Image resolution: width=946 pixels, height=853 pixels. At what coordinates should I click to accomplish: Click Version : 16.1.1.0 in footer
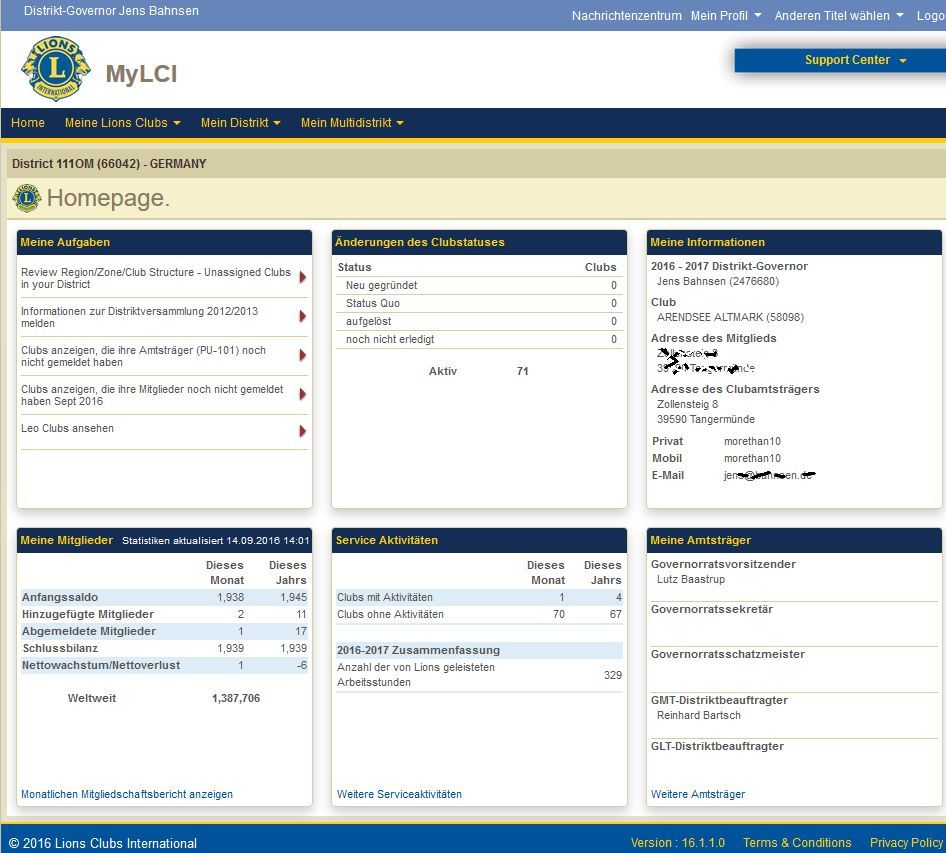(x=678, y=842)
